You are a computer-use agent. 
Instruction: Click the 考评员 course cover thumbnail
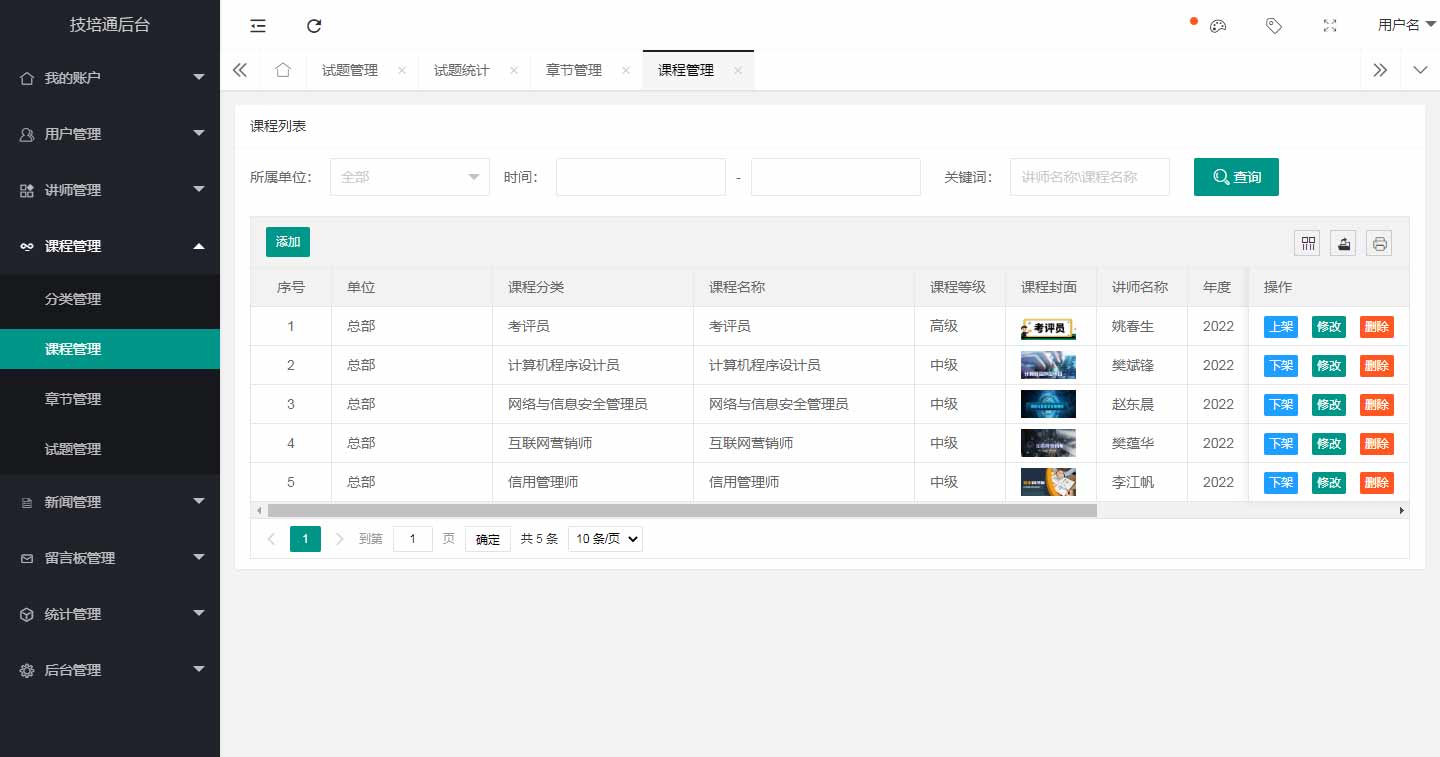[x=1048, y=326]
